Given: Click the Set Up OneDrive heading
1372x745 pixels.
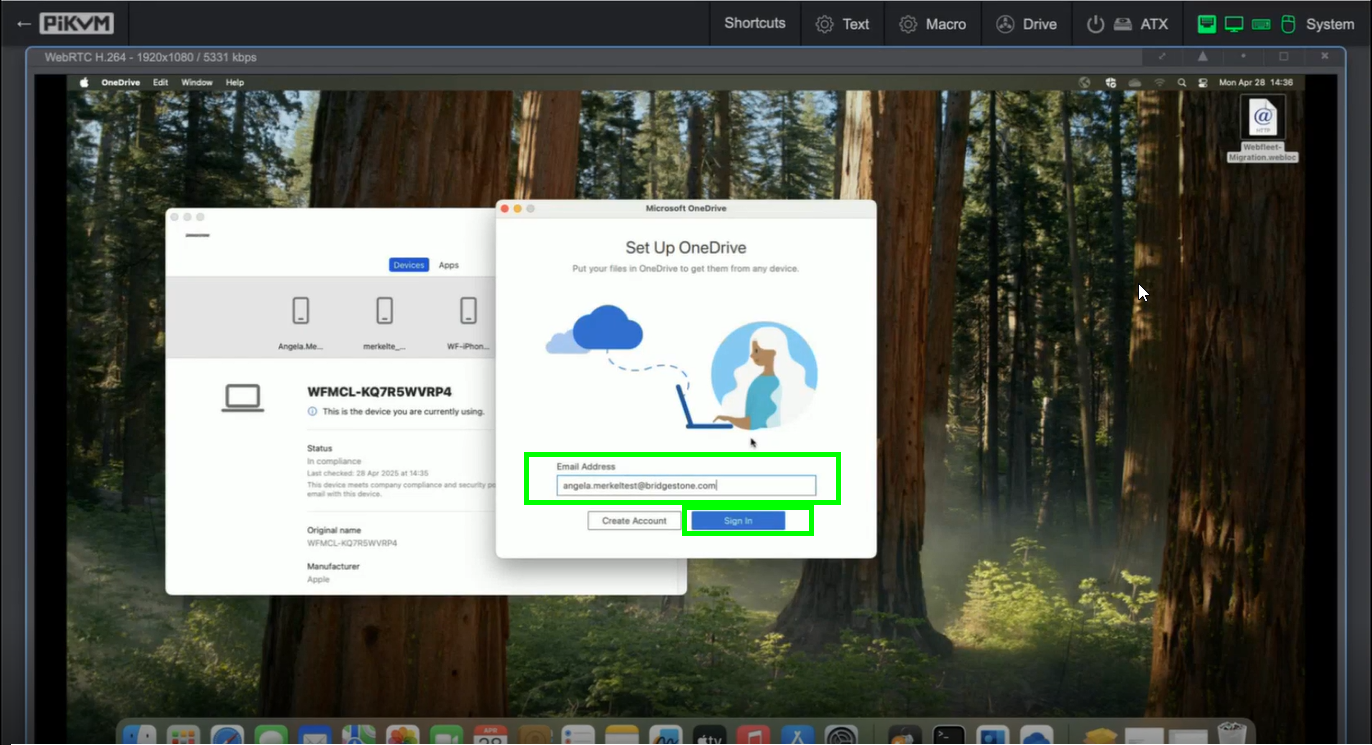Looking at the screenshot, I should pos(686,248).
